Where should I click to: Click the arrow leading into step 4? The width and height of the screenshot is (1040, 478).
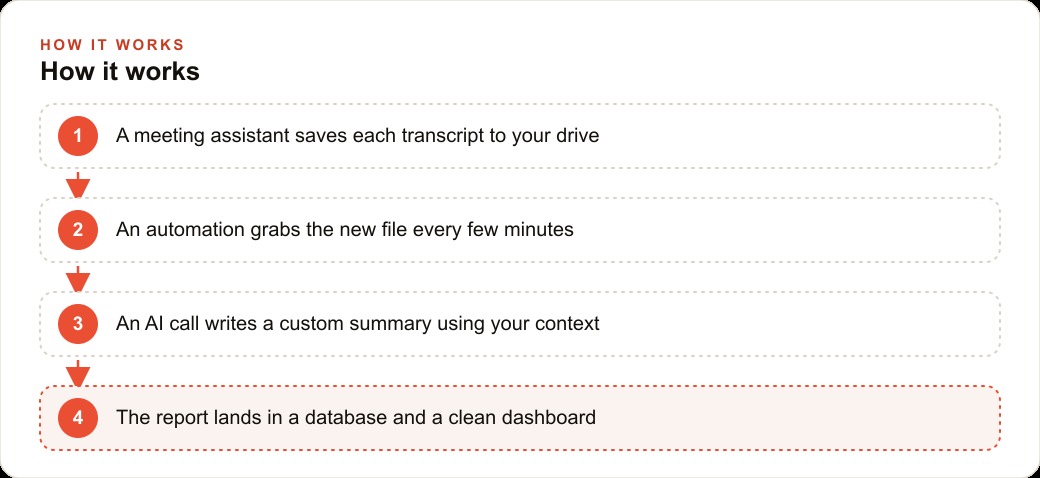[x=78, y=373]
